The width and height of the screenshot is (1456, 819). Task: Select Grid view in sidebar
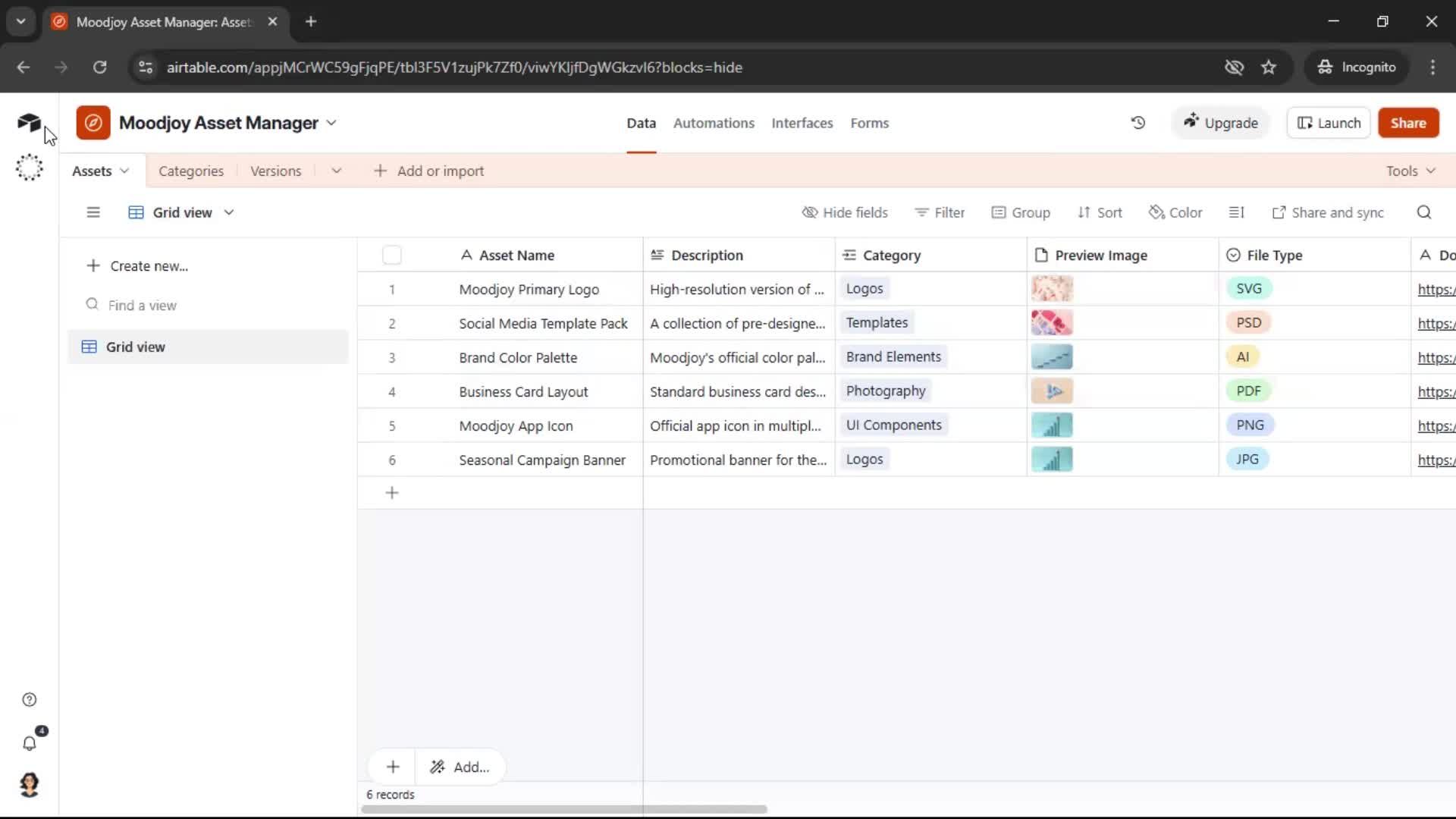pos(208,347)
